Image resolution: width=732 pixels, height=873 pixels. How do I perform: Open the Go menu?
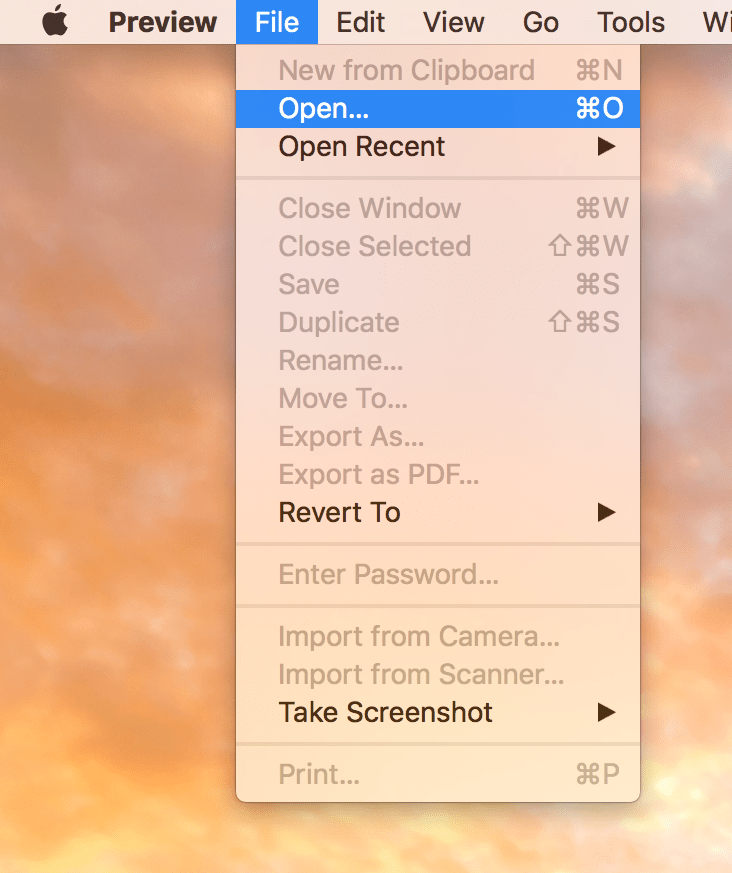tap(540, 22)
